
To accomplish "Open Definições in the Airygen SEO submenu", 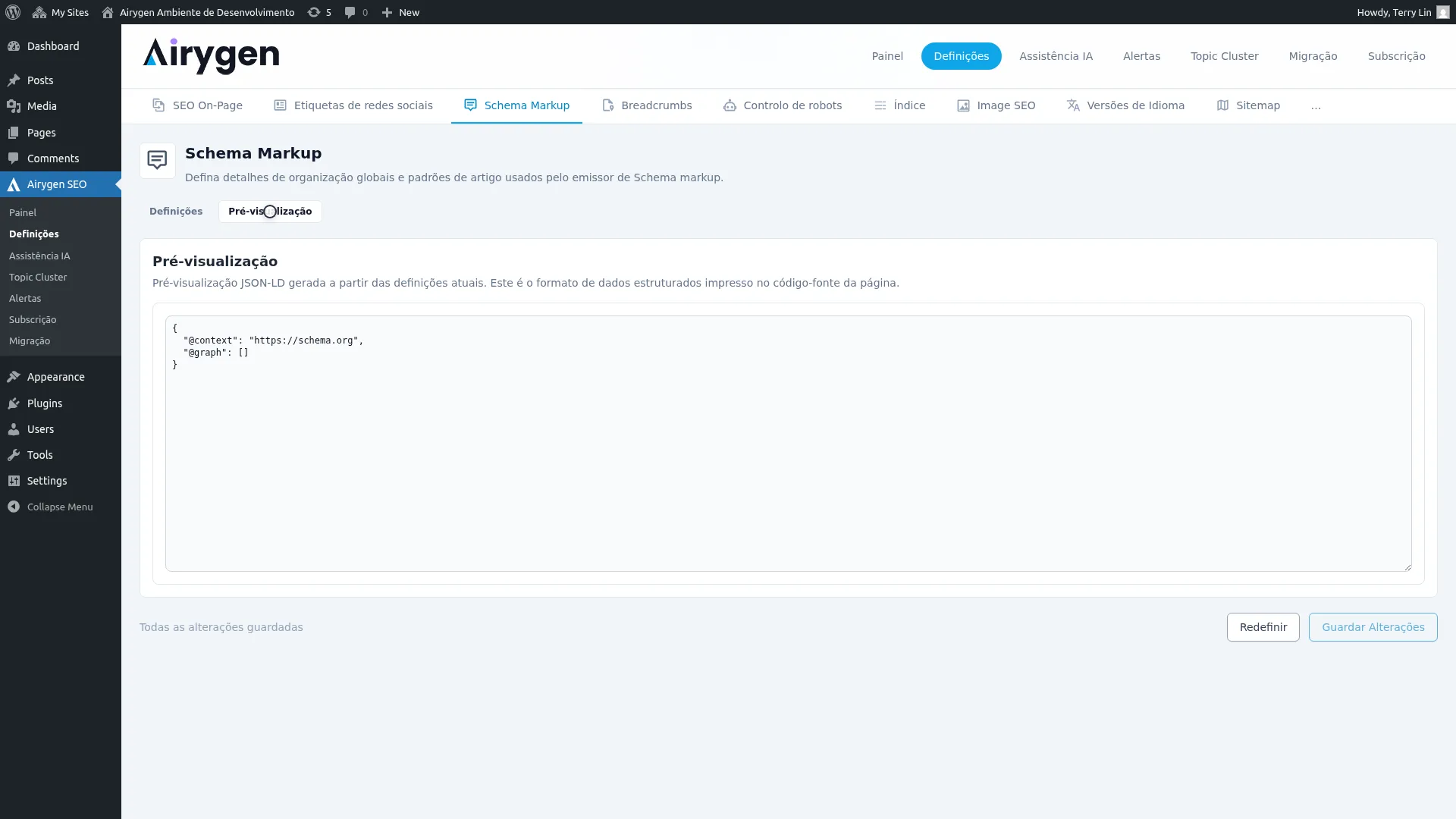I will [x=34, y=234].
